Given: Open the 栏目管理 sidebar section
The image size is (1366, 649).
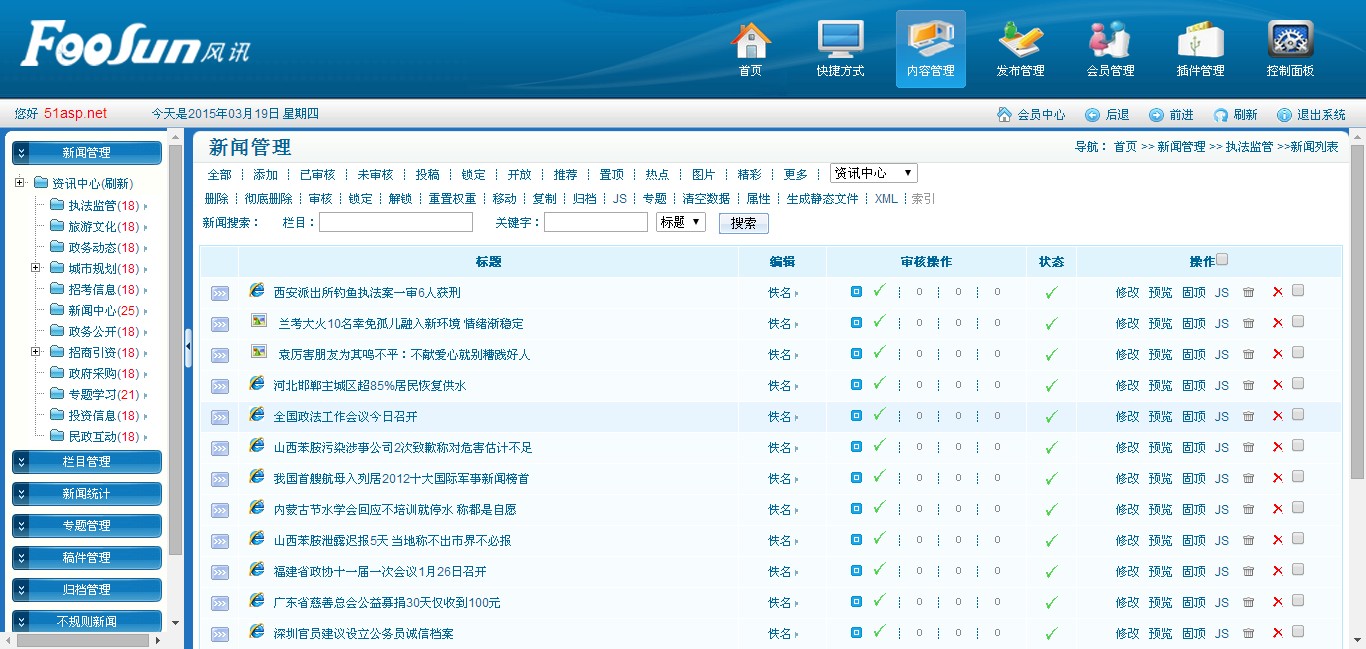Looking at the screenshot, I should pyautogui.click(x=86, y=462).
